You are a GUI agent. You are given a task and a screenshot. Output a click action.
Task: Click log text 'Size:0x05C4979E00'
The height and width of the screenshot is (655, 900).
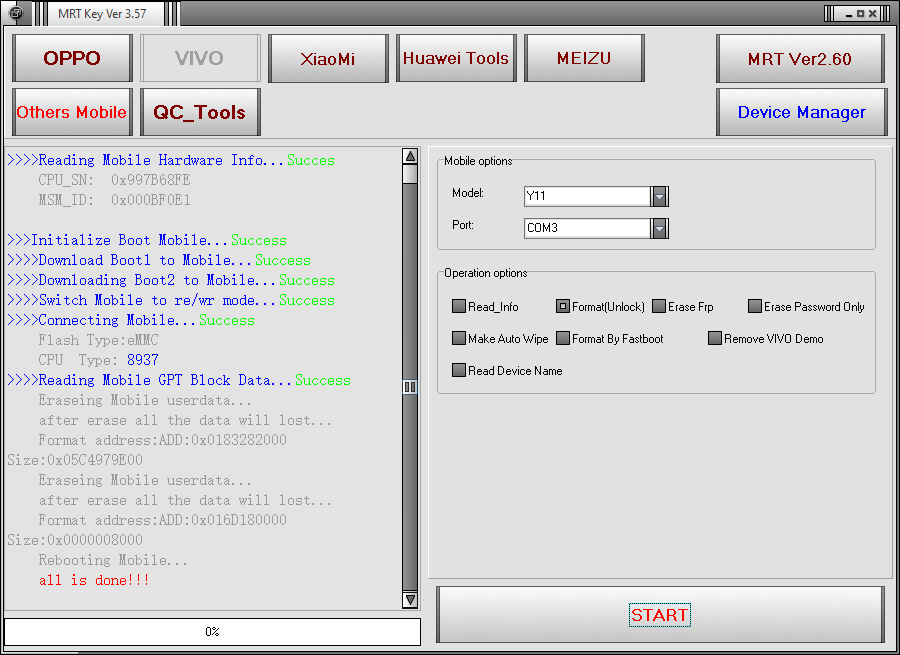[75, 460]
